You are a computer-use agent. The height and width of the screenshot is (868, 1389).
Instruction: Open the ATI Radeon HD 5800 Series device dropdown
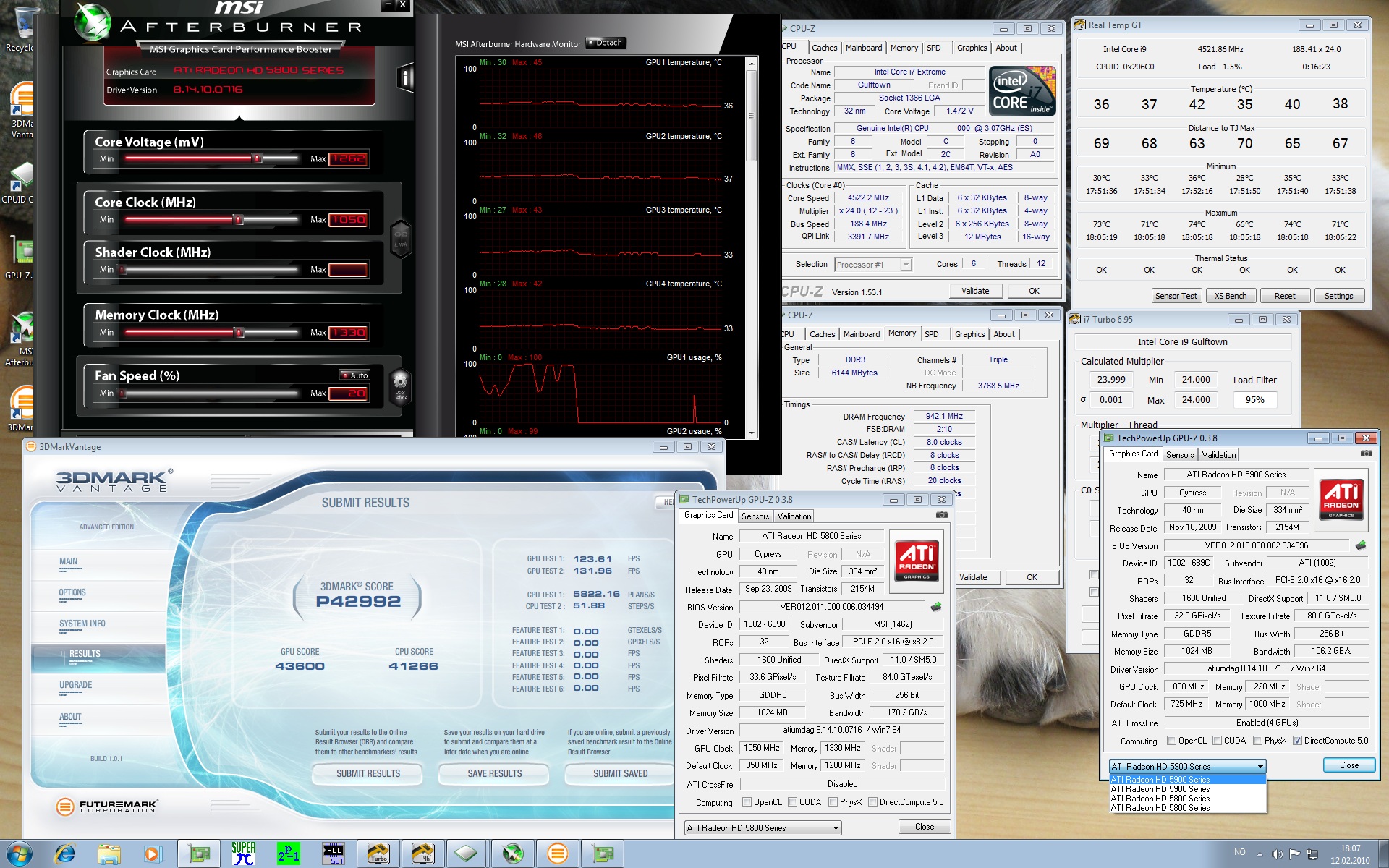click(x=763, y=828)
